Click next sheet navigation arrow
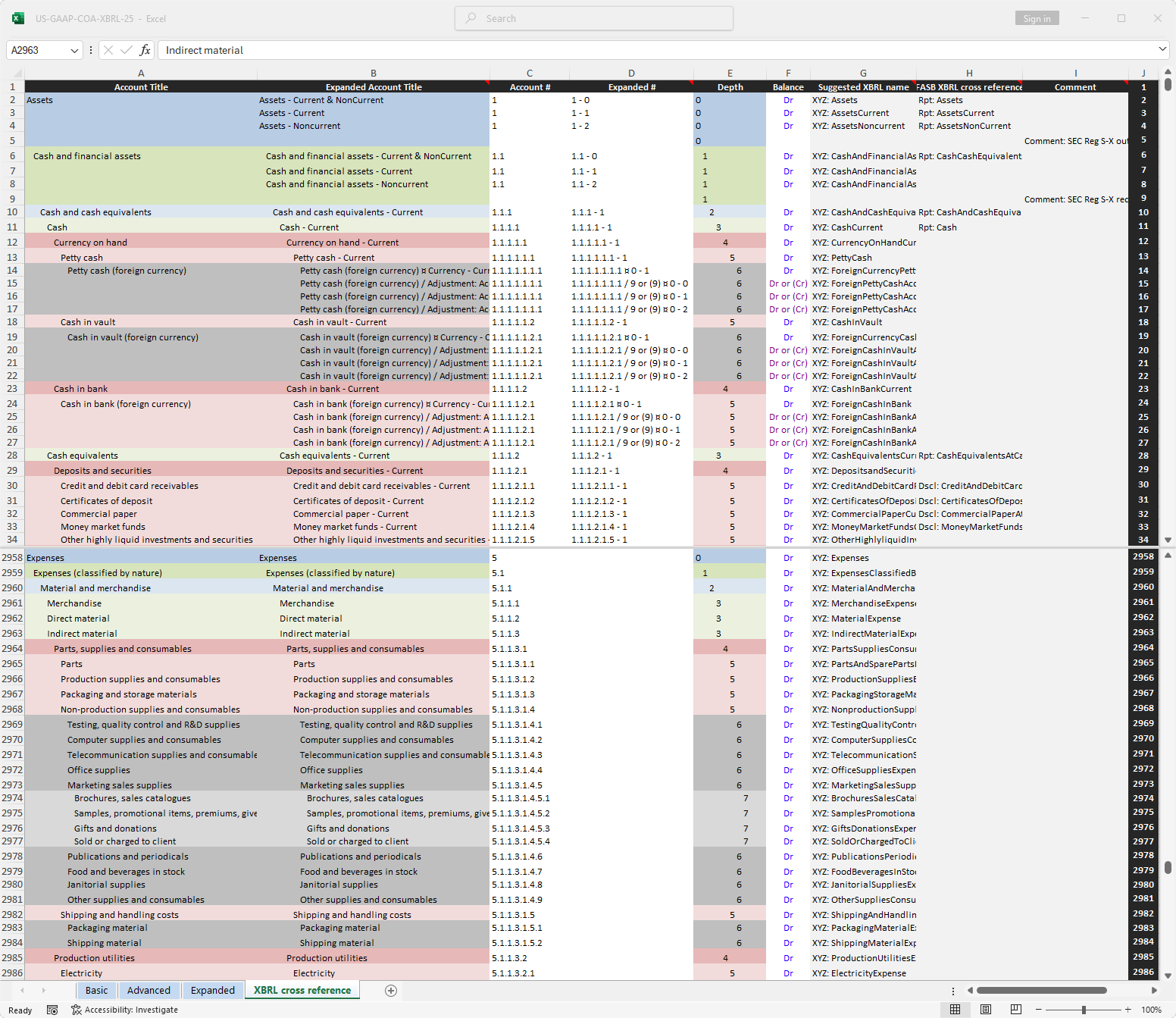This screenshot has width=1176, height=1018. click(43, 991)
